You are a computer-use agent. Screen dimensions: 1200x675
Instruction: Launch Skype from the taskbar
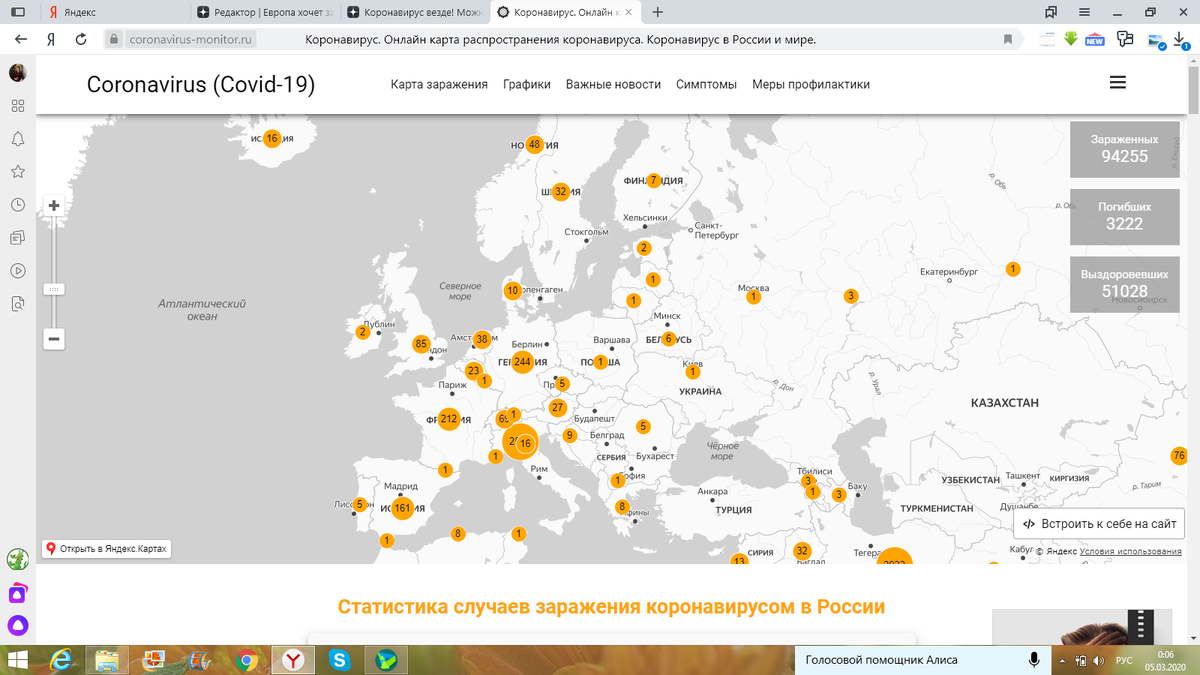pos(338,660)
